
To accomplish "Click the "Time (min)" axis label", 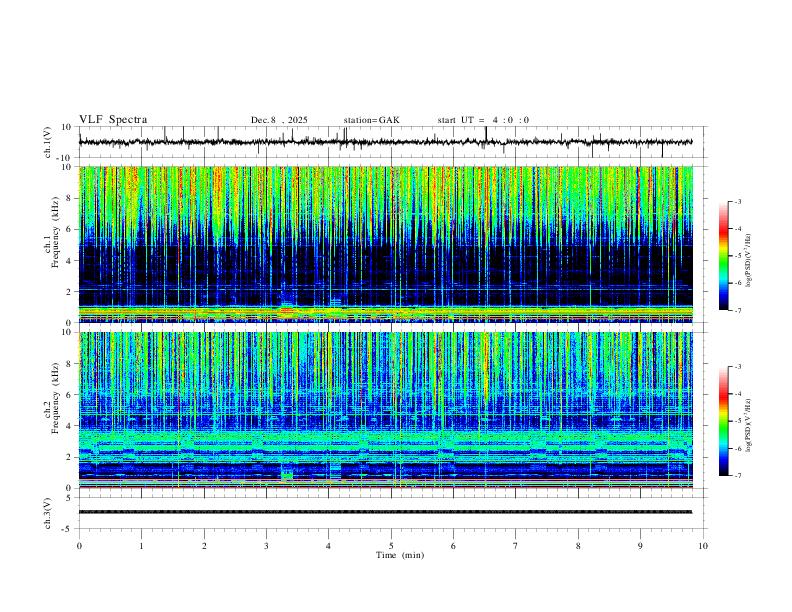I will [x=400, y=555].
